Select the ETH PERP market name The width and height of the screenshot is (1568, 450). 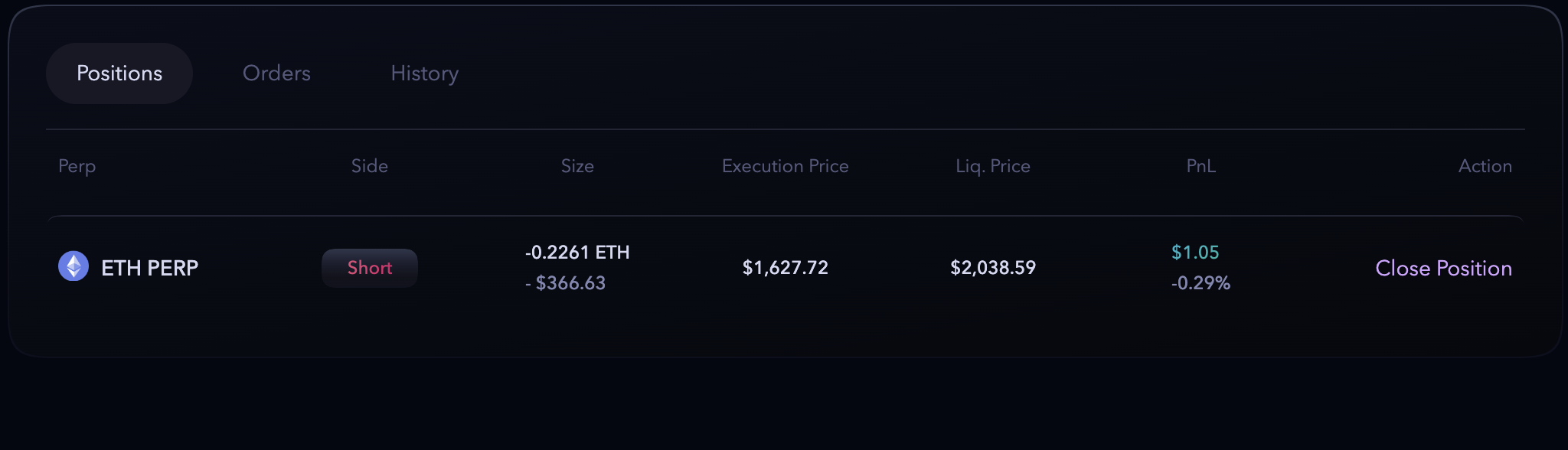(150, 268)
